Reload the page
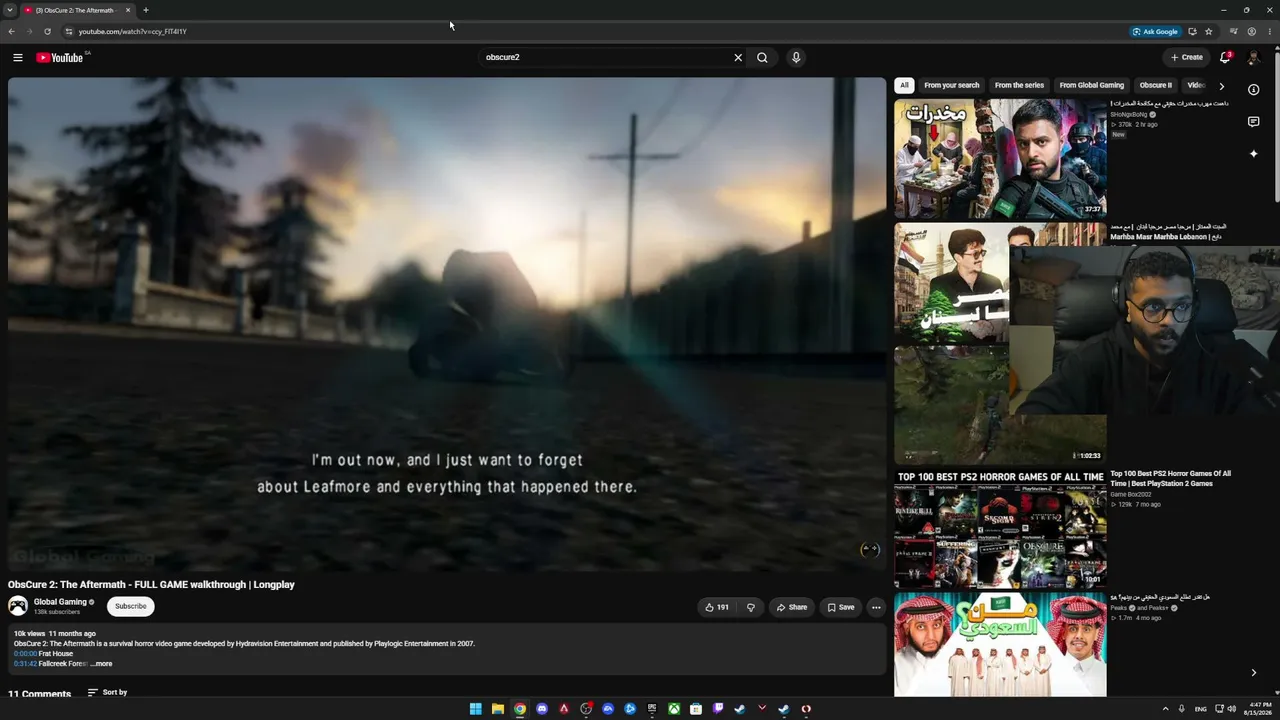Image resolution: width=1280 pixels, height=720 pixels. pyautogui.click(x=47, y=31)
